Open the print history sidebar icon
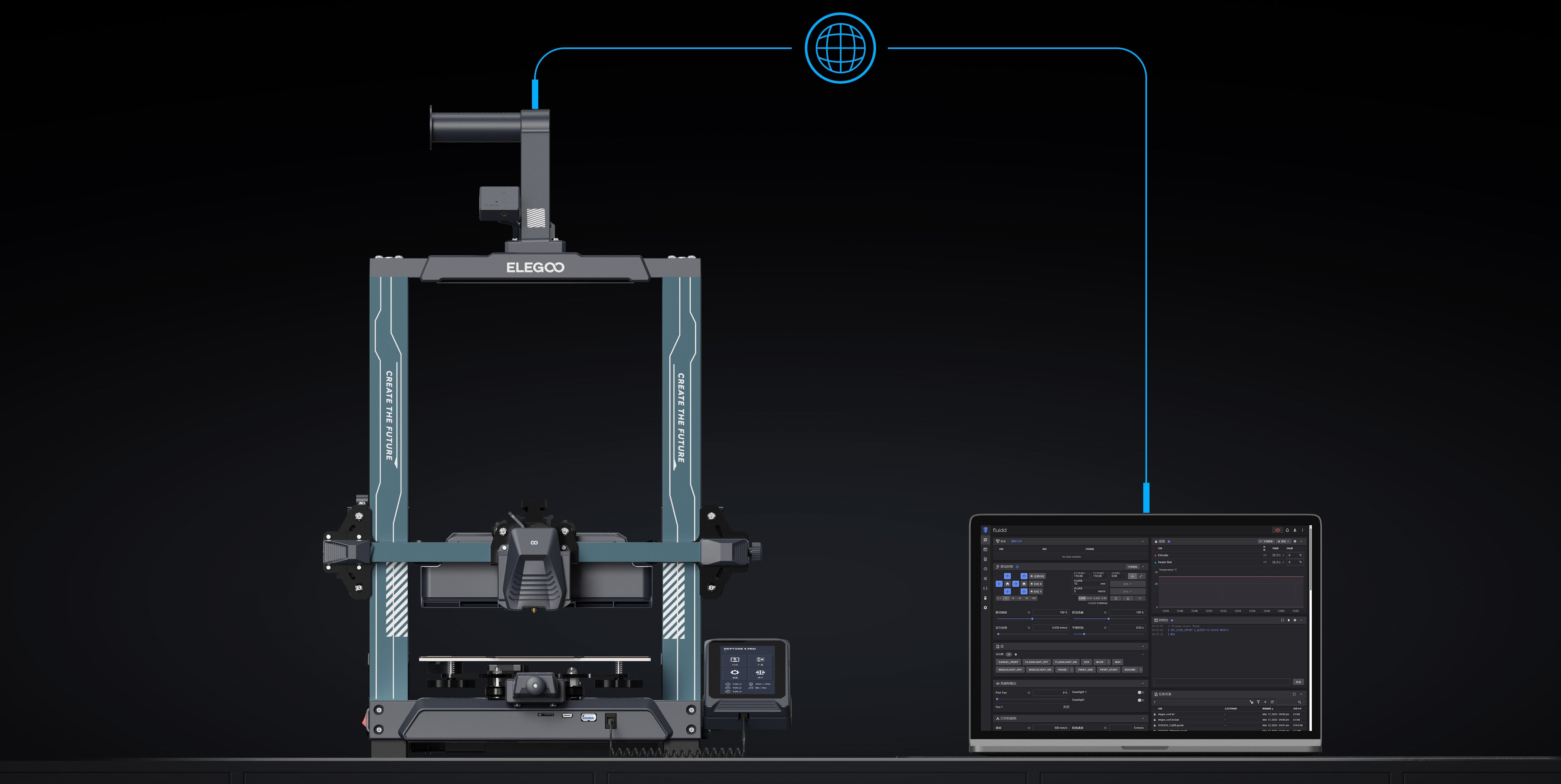This screenshot has height=784, width=1561. pos(985,569)
